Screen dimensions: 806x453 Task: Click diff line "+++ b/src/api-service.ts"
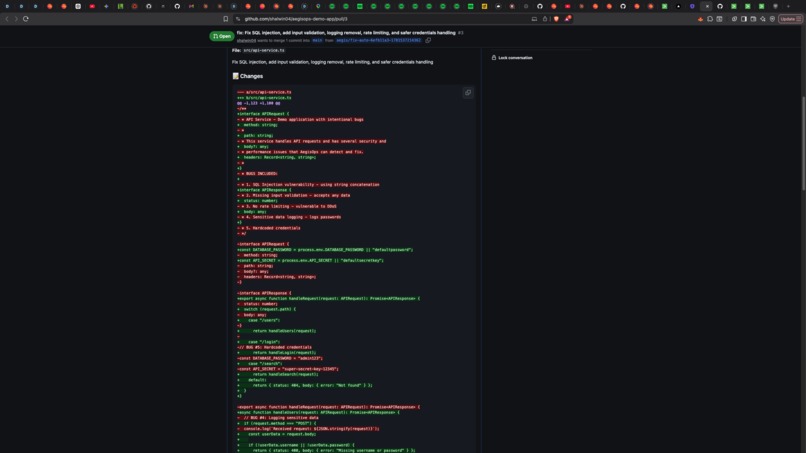point(264,98)
